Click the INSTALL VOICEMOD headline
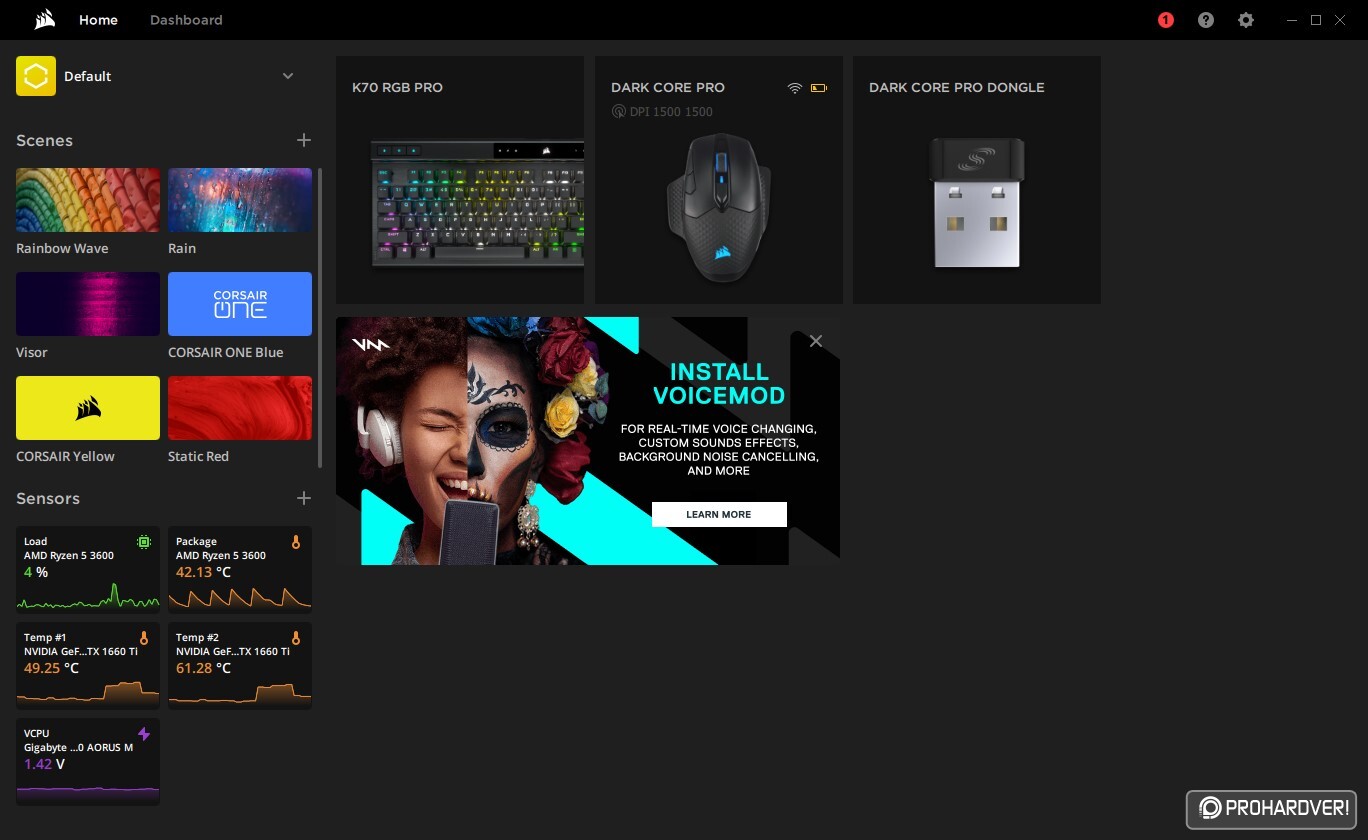 pos(719,384)
